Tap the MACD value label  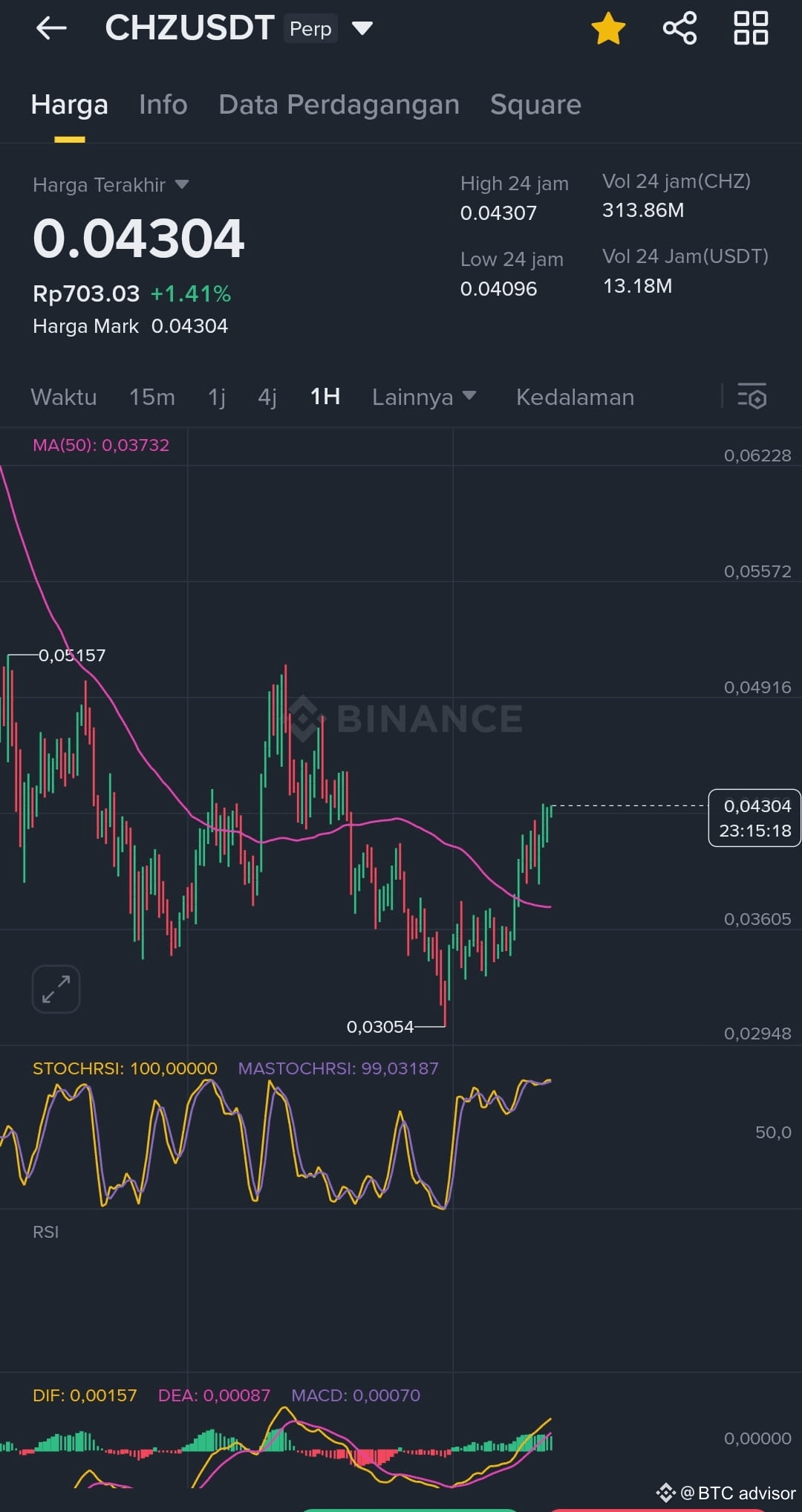click(x=356, y=1395)
